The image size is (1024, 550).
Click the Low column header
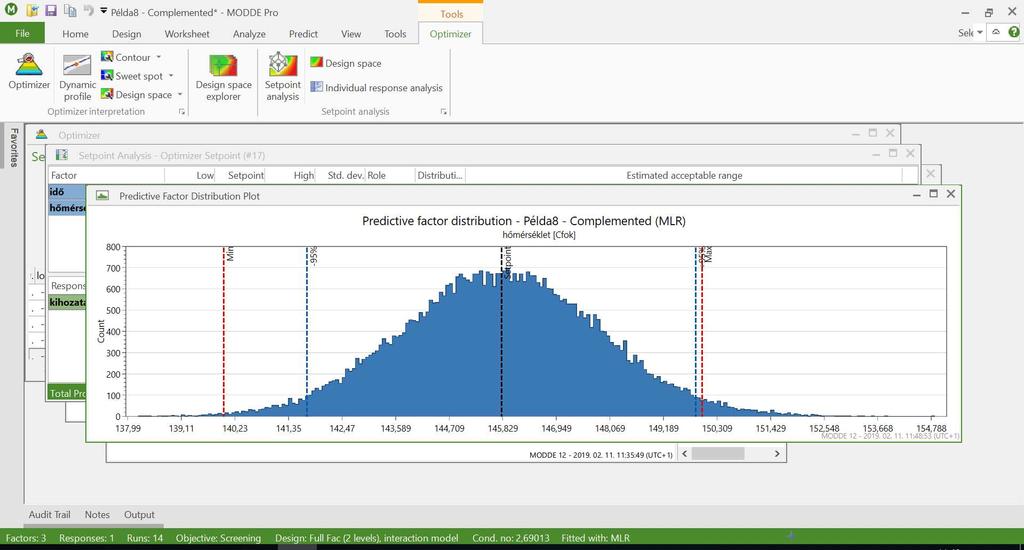coord(190,175)
